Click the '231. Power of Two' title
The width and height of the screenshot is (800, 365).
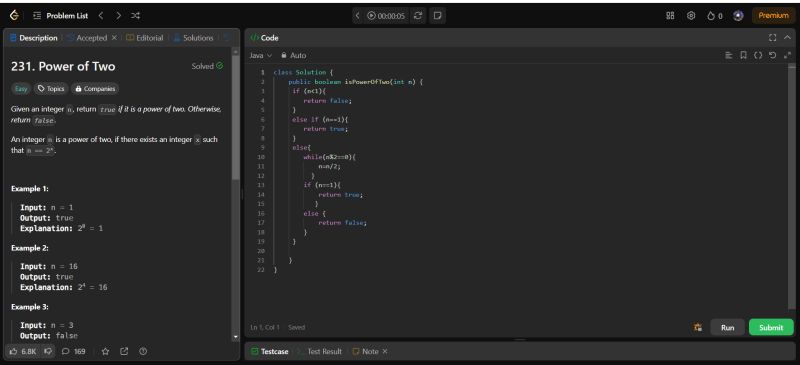pos(63,66)
